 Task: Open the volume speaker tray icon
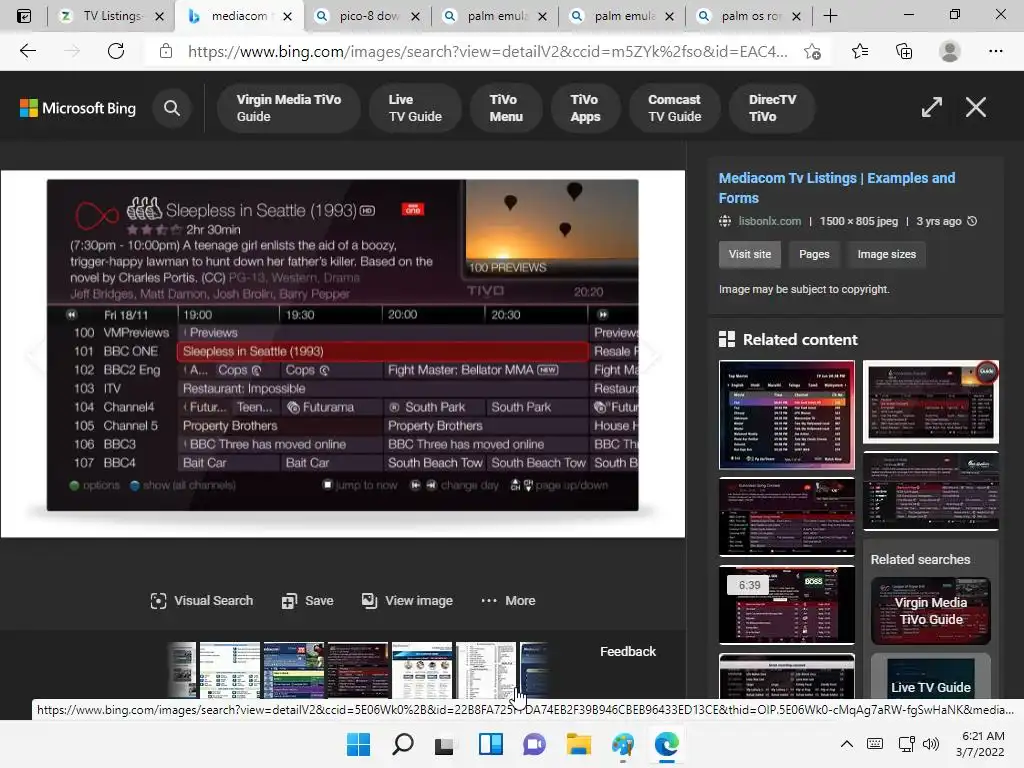pos(931,744)
